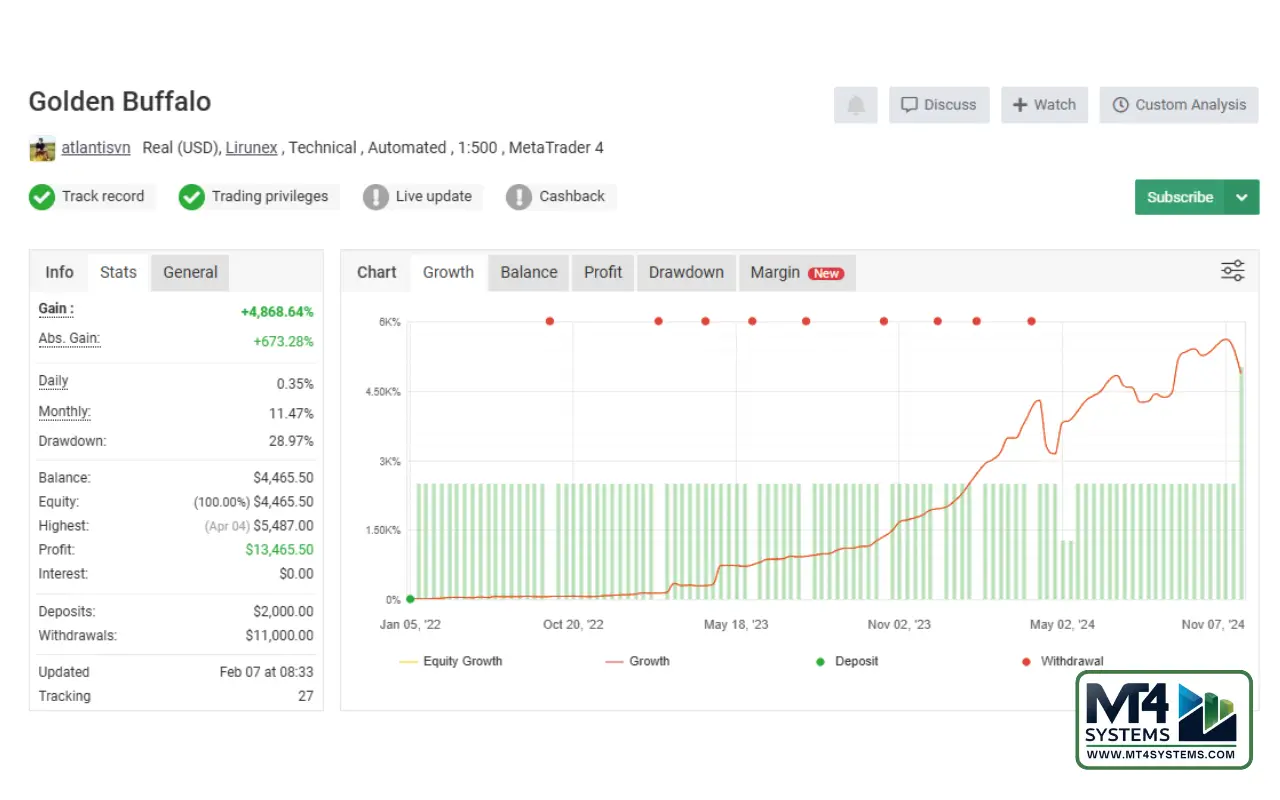Toggle the Growth legend series
The image size is (1280, 800).
(638, 661)
